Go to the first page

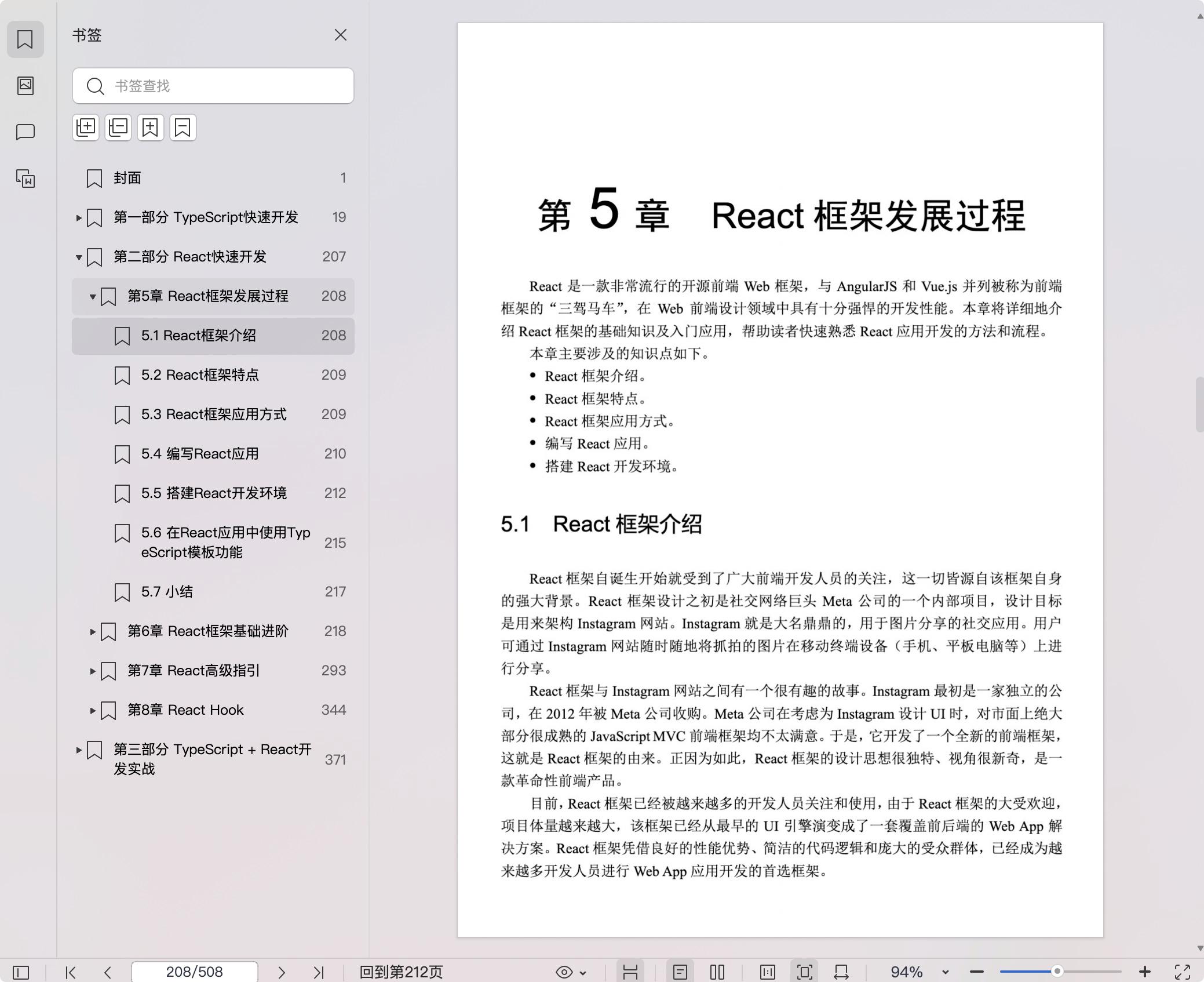tap(71, 972)
